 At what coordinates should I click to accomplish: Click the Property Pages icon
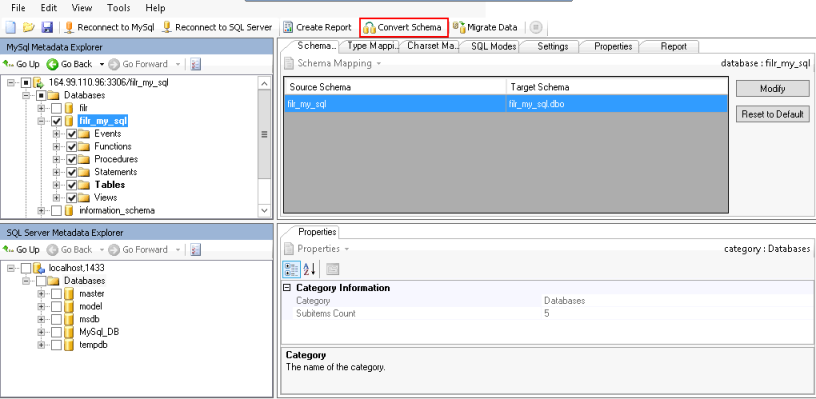coord(333,269)
